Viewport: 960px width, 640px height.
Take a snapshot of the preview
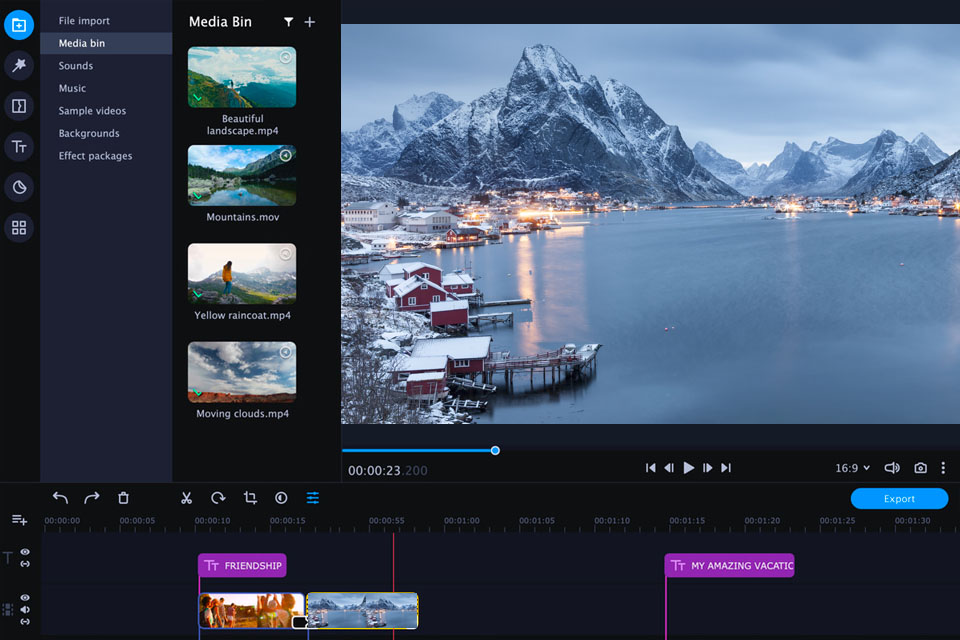coord(920,468)
